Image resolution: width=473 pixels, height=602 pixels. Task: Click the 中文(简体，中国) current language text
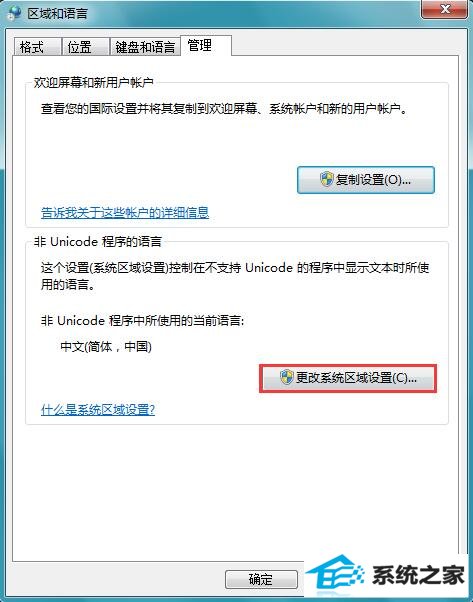point(106,347)
